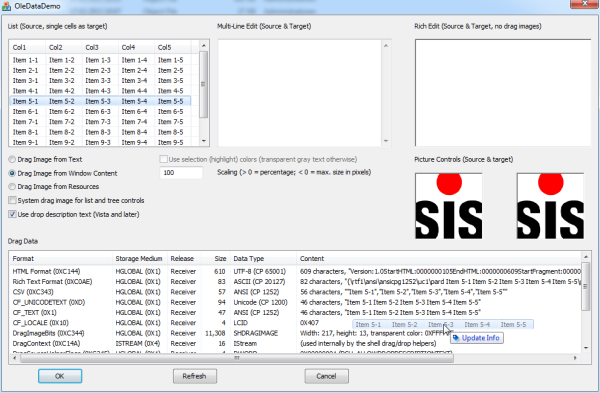The width and height of the screenshot is (600, 393).
Task: Select the CSV (0XC343) row
Action: tap(295, 292)
